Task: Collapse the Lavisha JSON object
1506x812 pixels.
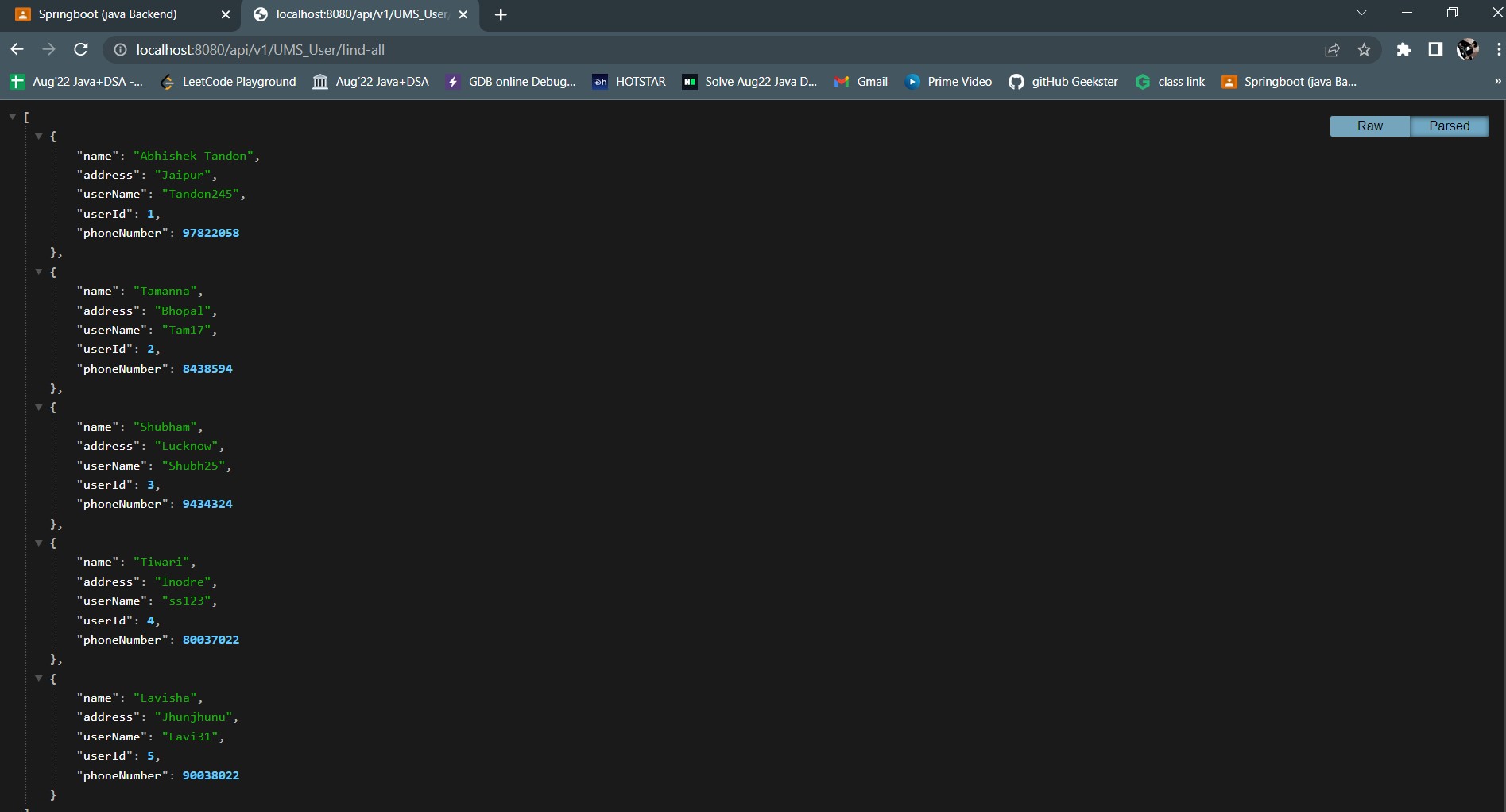Action: [38, 678]
